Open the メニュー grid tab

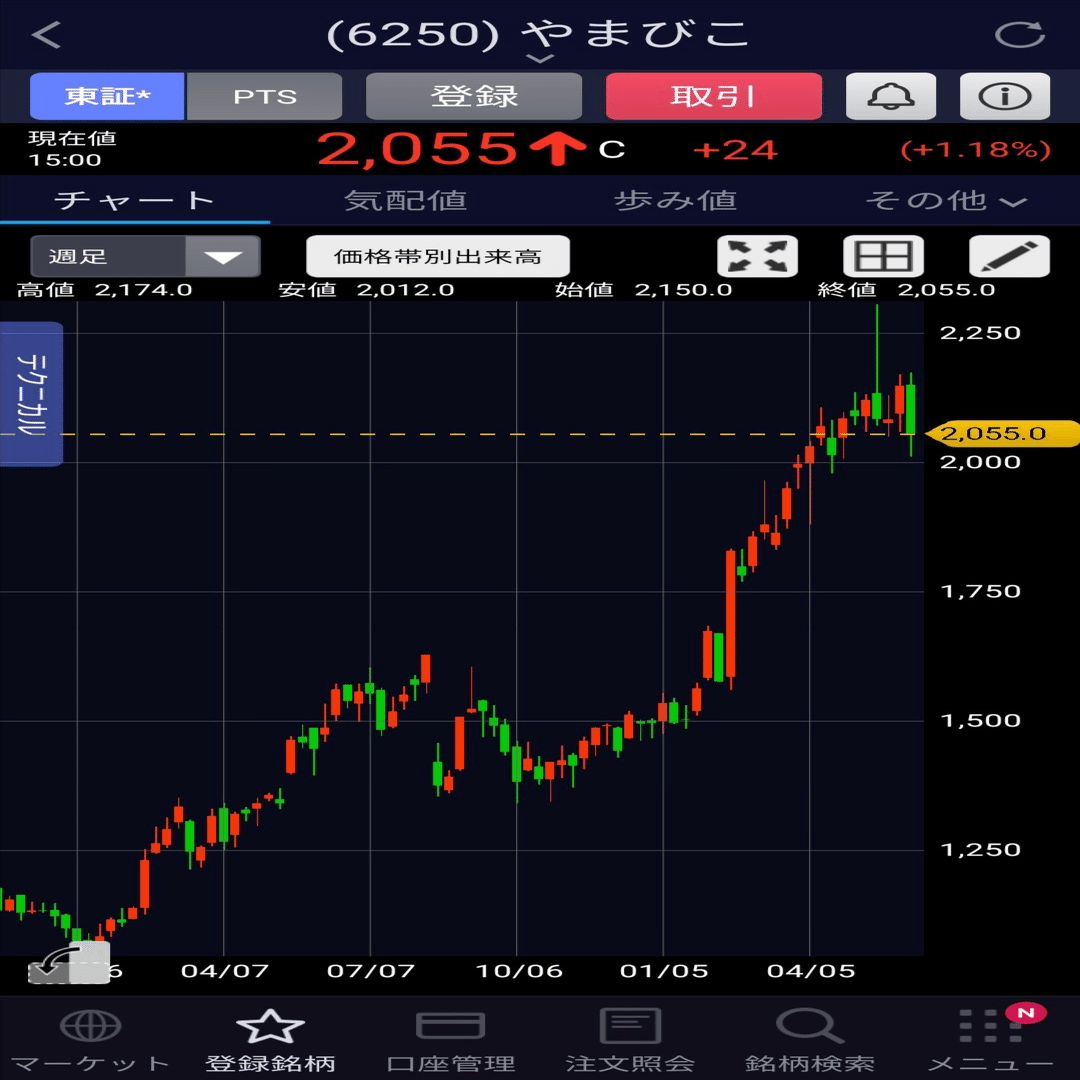[x=990, y=1041]
